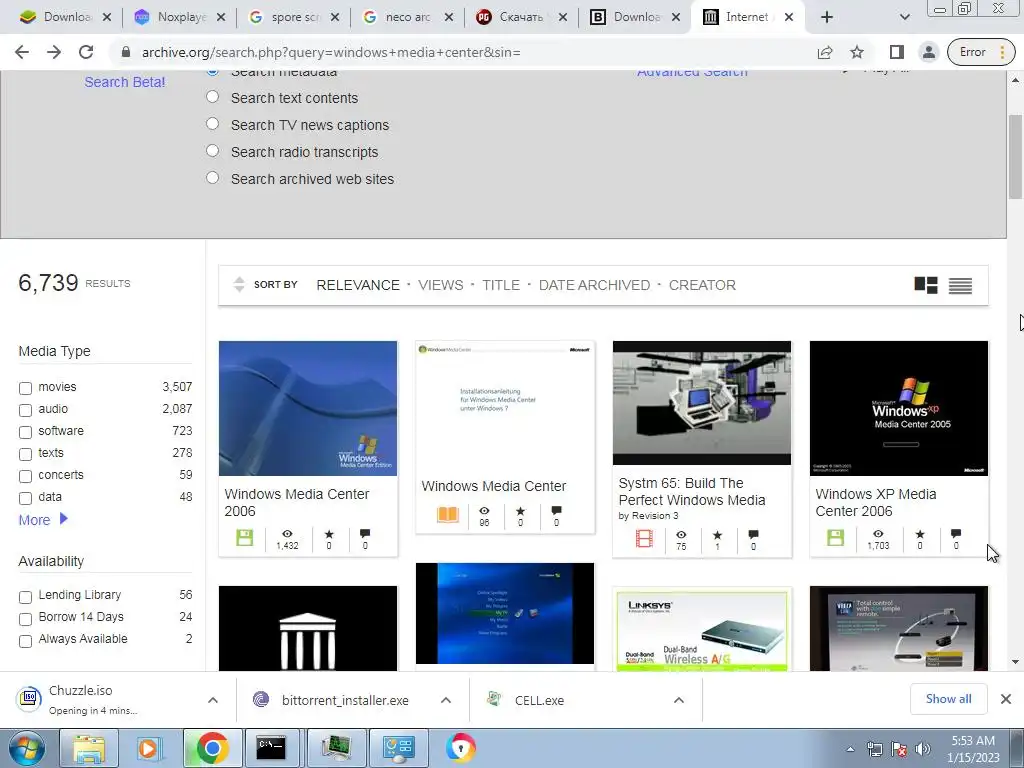Share this page via address bar icon
This screenshot has height=768, width=1024.
point(825,52)
